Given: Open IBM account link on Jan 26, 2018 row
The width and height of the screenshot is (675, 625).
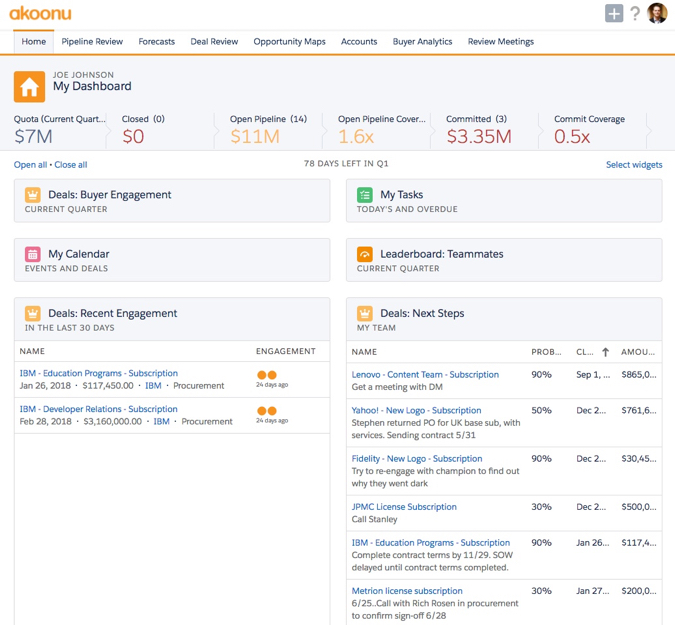Looking at the screenshot, I should pos(153,386).
